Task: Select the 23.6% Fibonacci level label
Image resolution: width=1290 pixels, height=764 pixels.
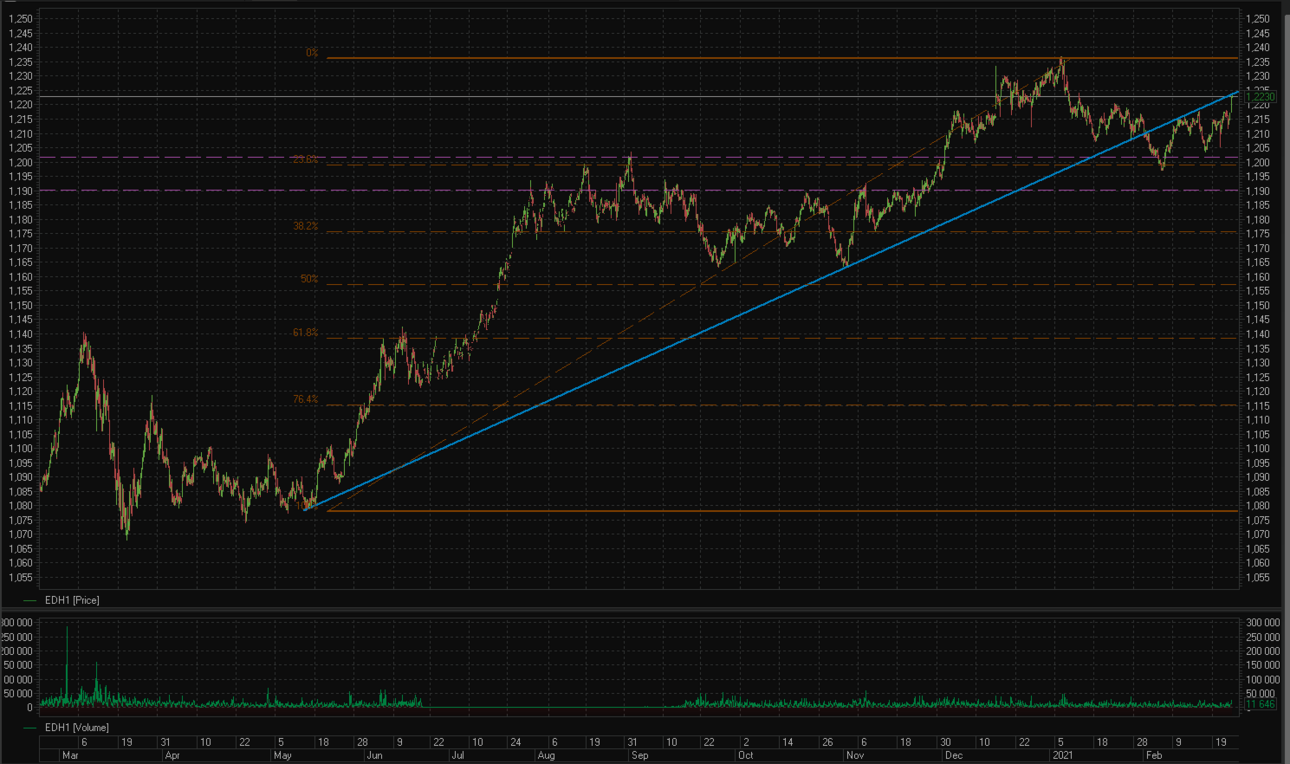Action: point(305,160)
